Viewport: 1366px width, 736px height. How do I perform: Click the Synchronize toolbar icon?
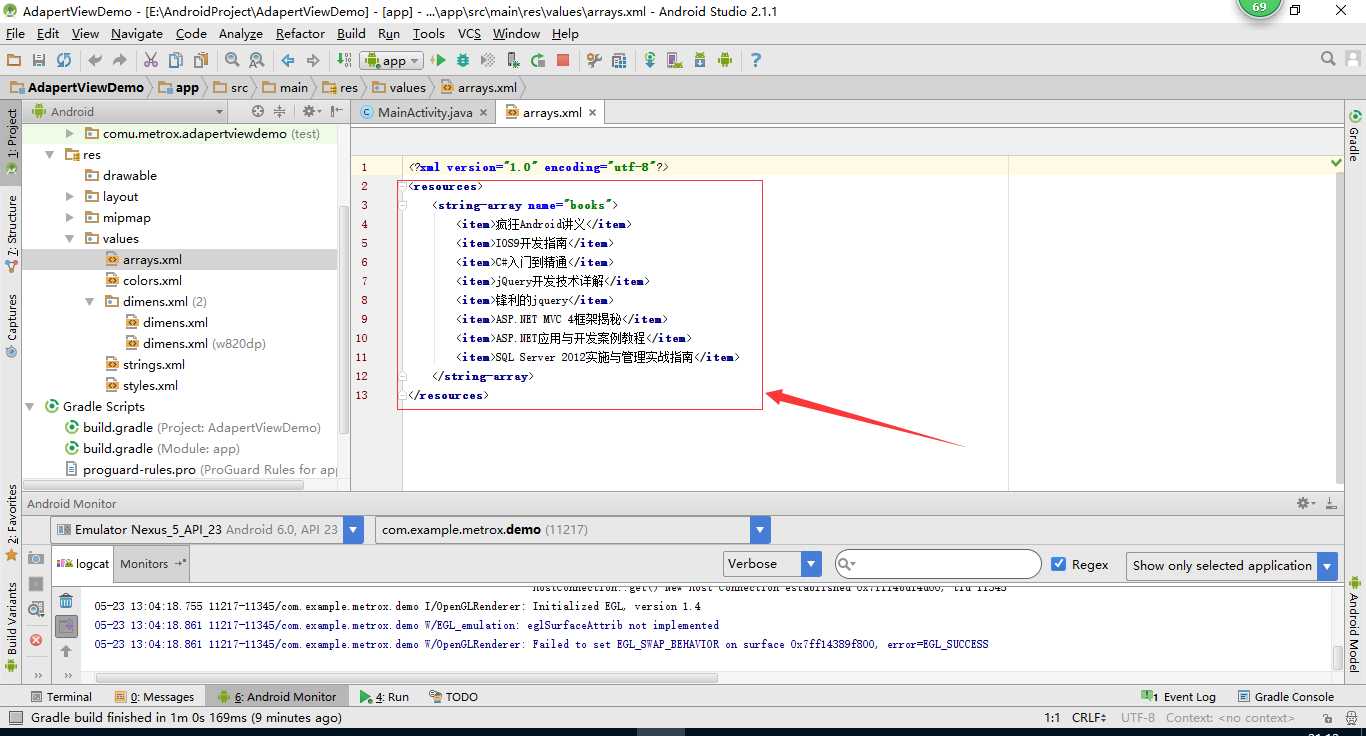[64, 61]
